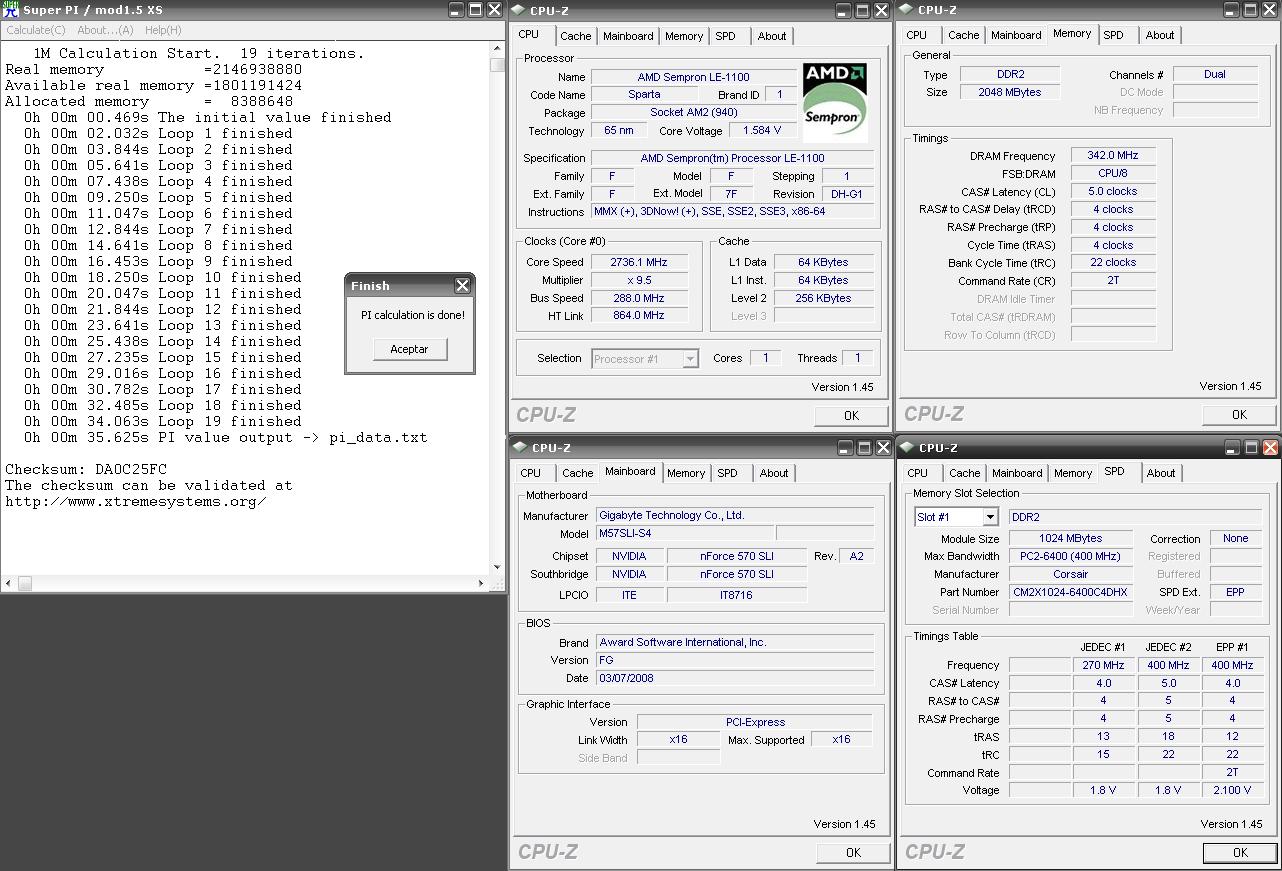
Task: Minimize the Super PI window
Action: click(x=457, y=10)
